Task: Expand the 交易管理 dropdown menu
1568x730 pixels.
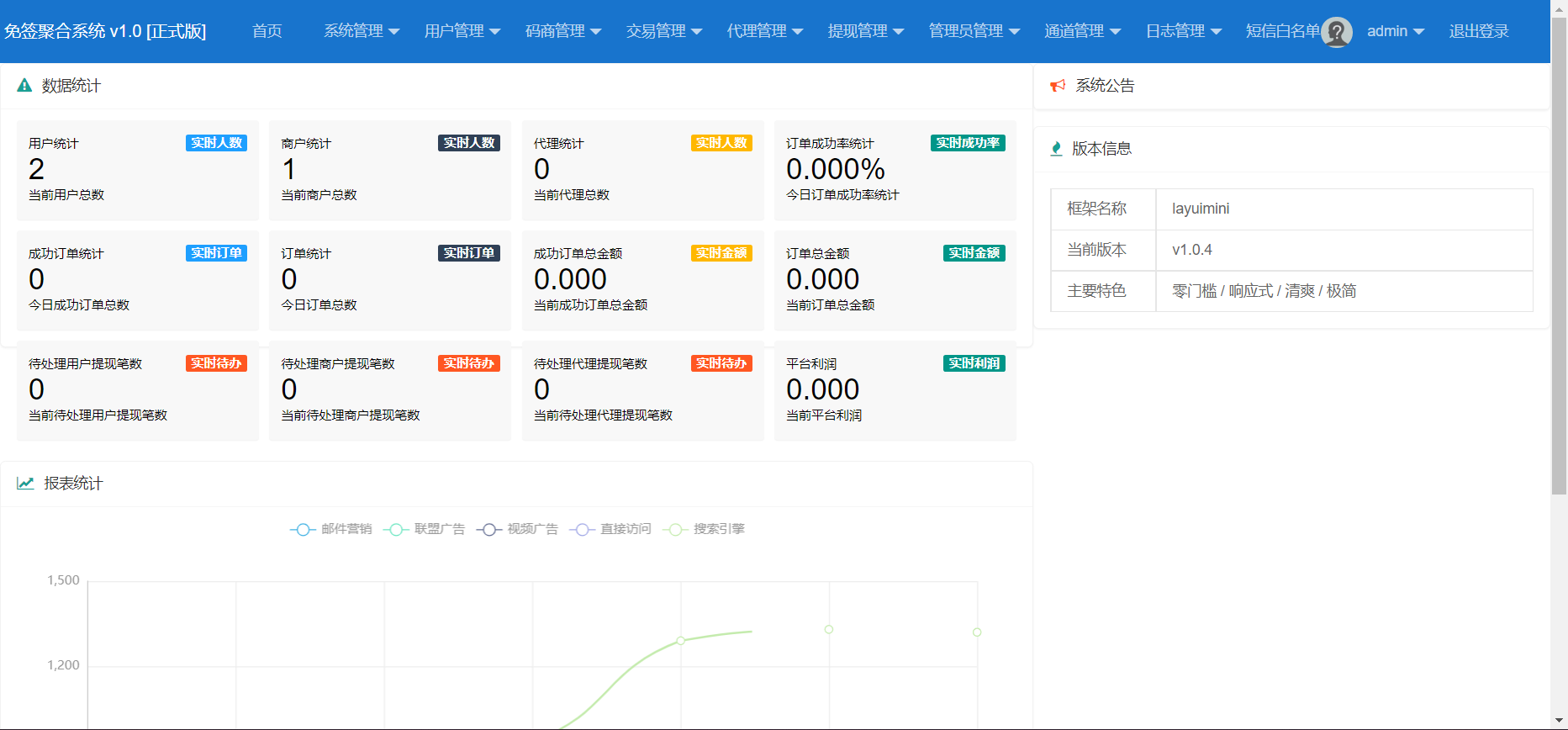Action: click(664, 31)
